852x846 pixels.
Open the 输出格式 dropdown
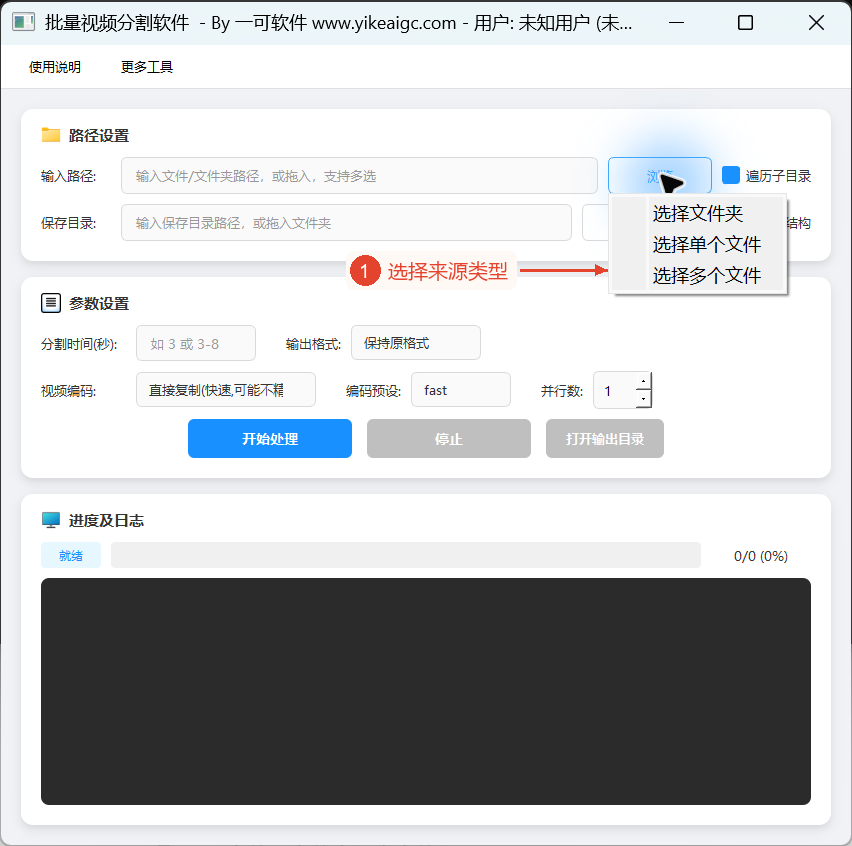416,343
